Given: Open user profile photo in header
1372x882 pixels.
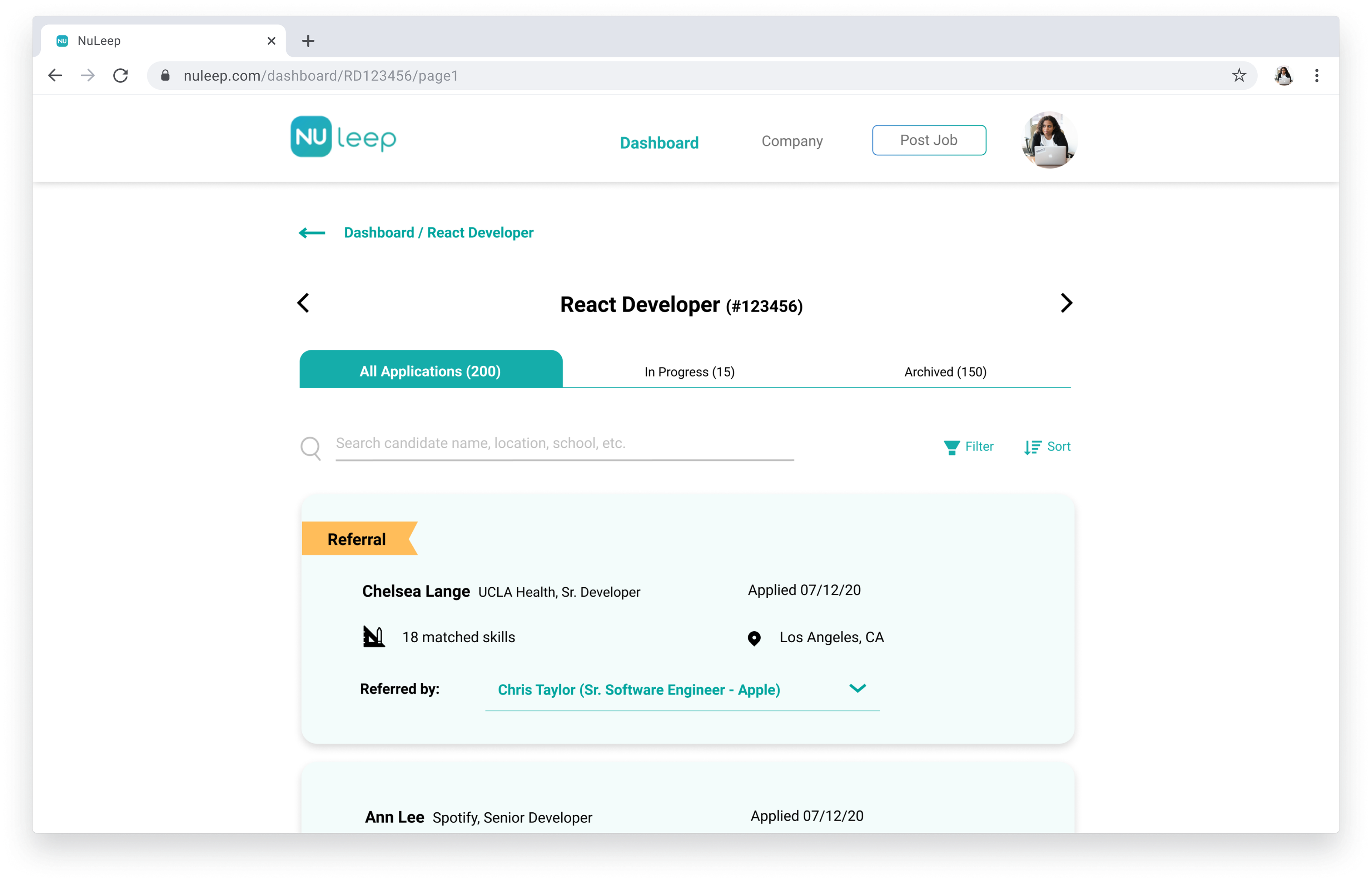Looking at the screenshot, I should 1049,140.
